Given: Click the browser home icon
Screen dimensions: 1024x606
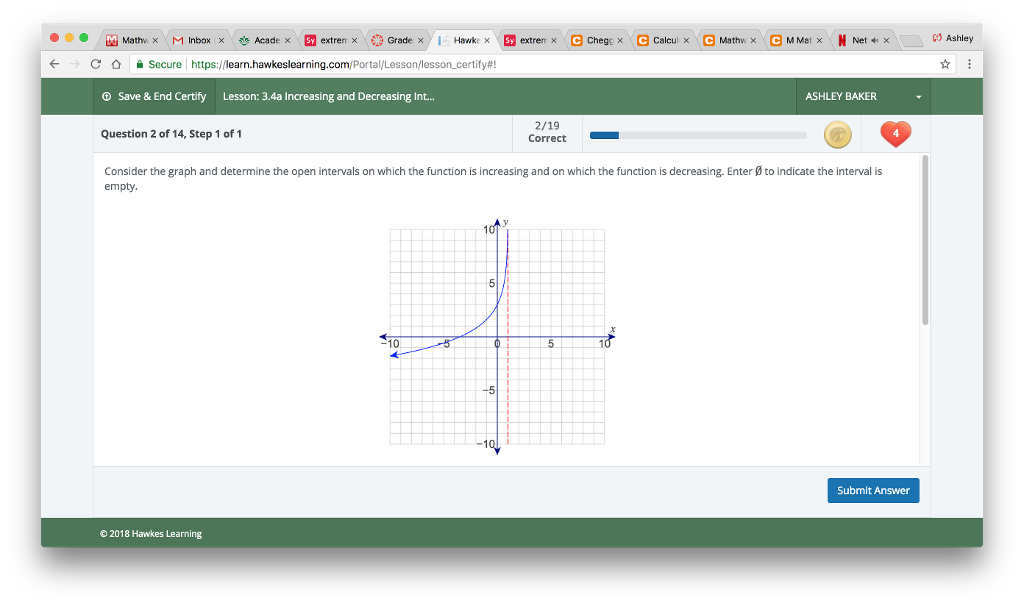Looking at the screenshot, I should click(118, 62).
